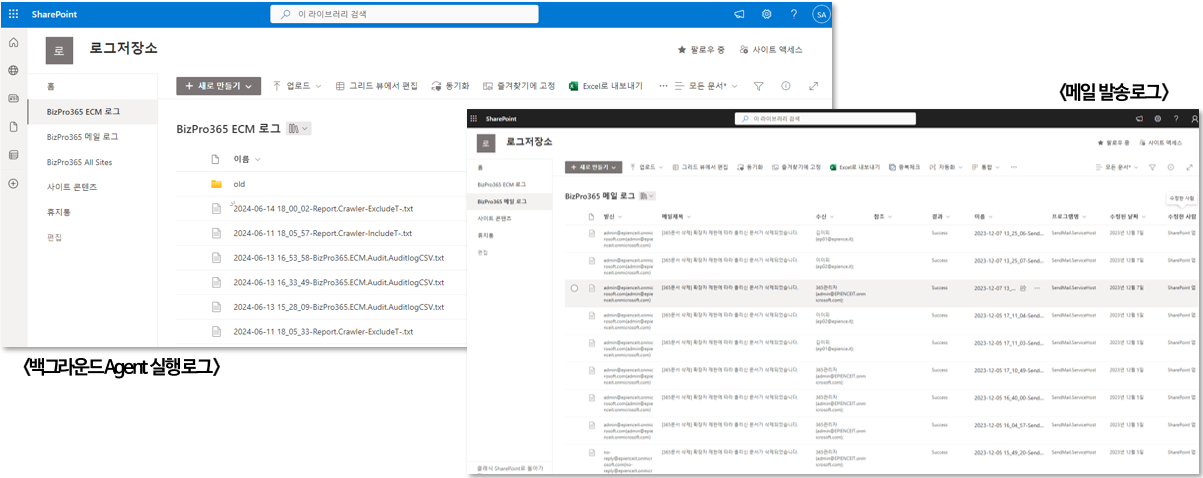Select BizPro365 All Sites in the left navigation
The height and width of the screenshot is (478, 1203).
click(x=84, y=161)
